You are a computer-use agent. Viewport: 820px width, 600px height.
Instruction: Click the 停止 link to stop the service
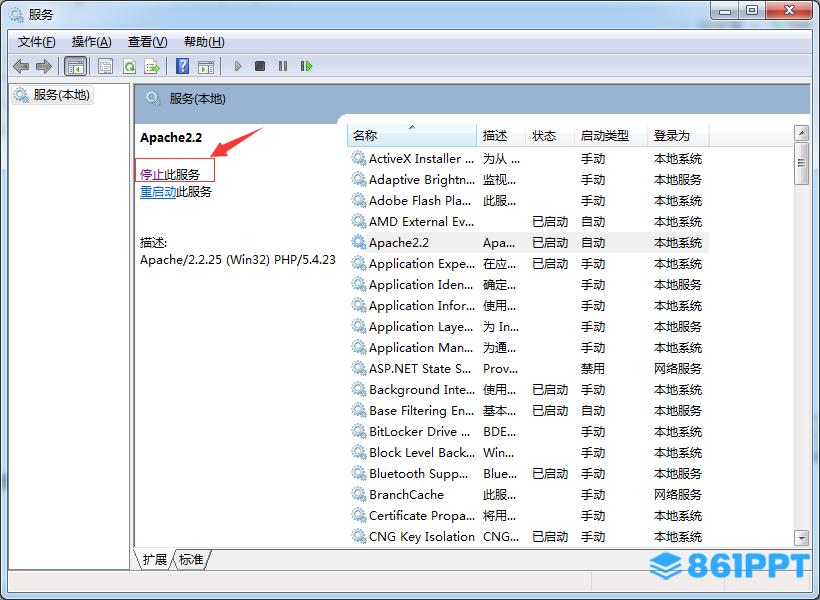pos(152,174)
